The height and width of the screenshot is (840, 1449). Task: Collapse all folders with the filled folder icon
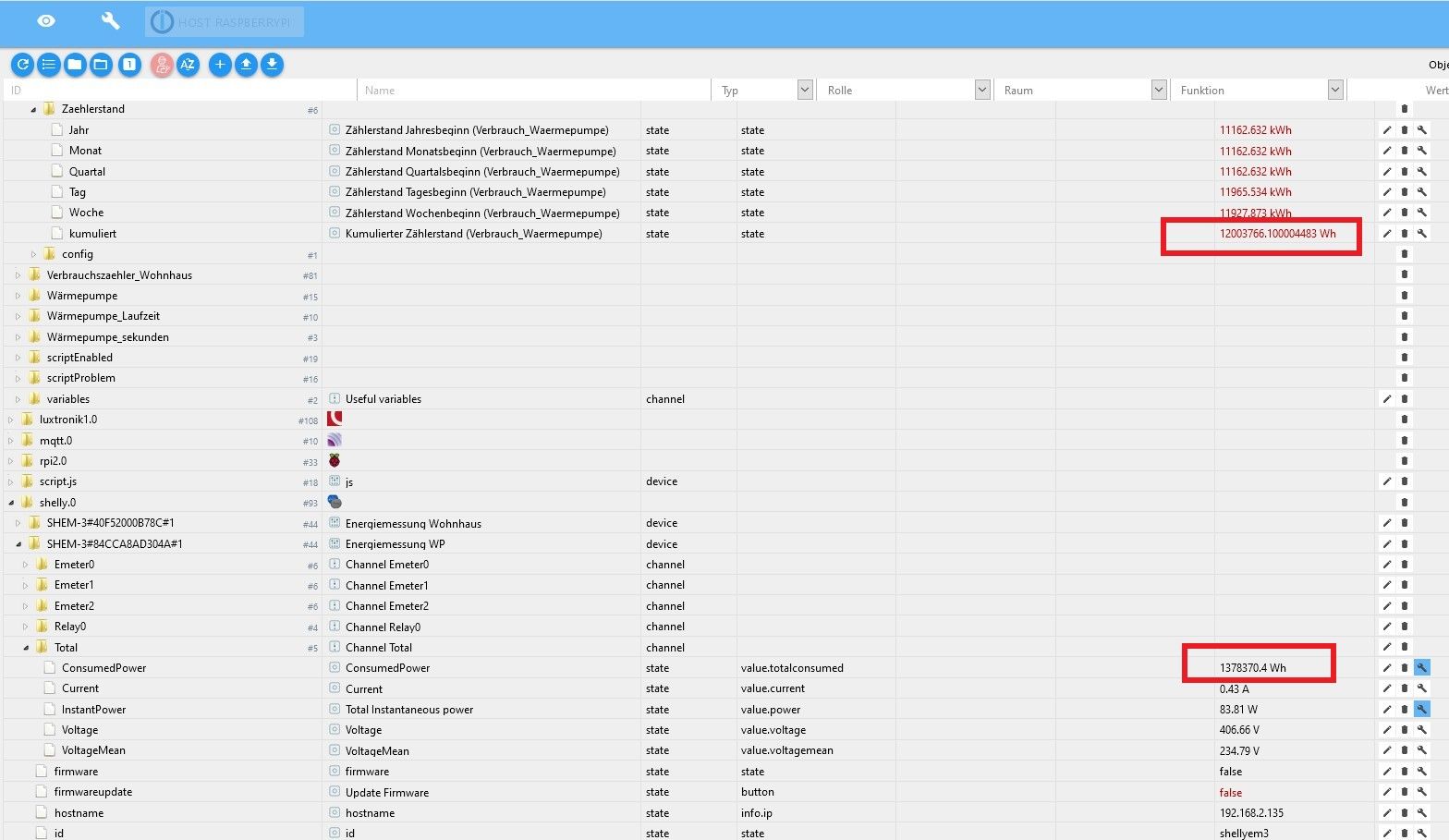(75, 65)
